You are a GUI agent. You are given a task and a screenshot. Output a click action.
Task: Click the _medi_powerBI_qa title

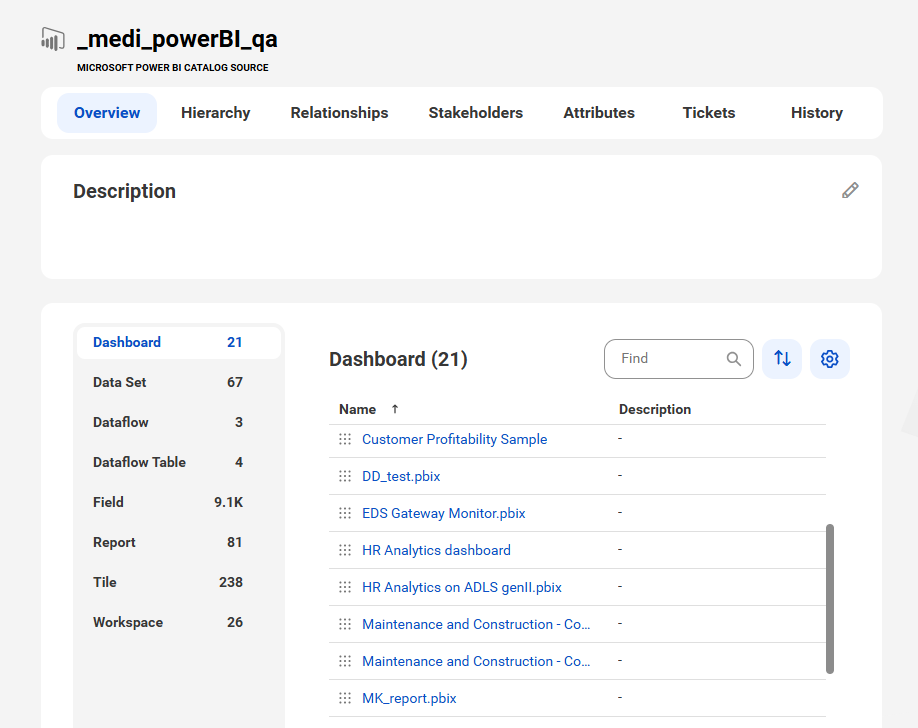click(177, 39)
